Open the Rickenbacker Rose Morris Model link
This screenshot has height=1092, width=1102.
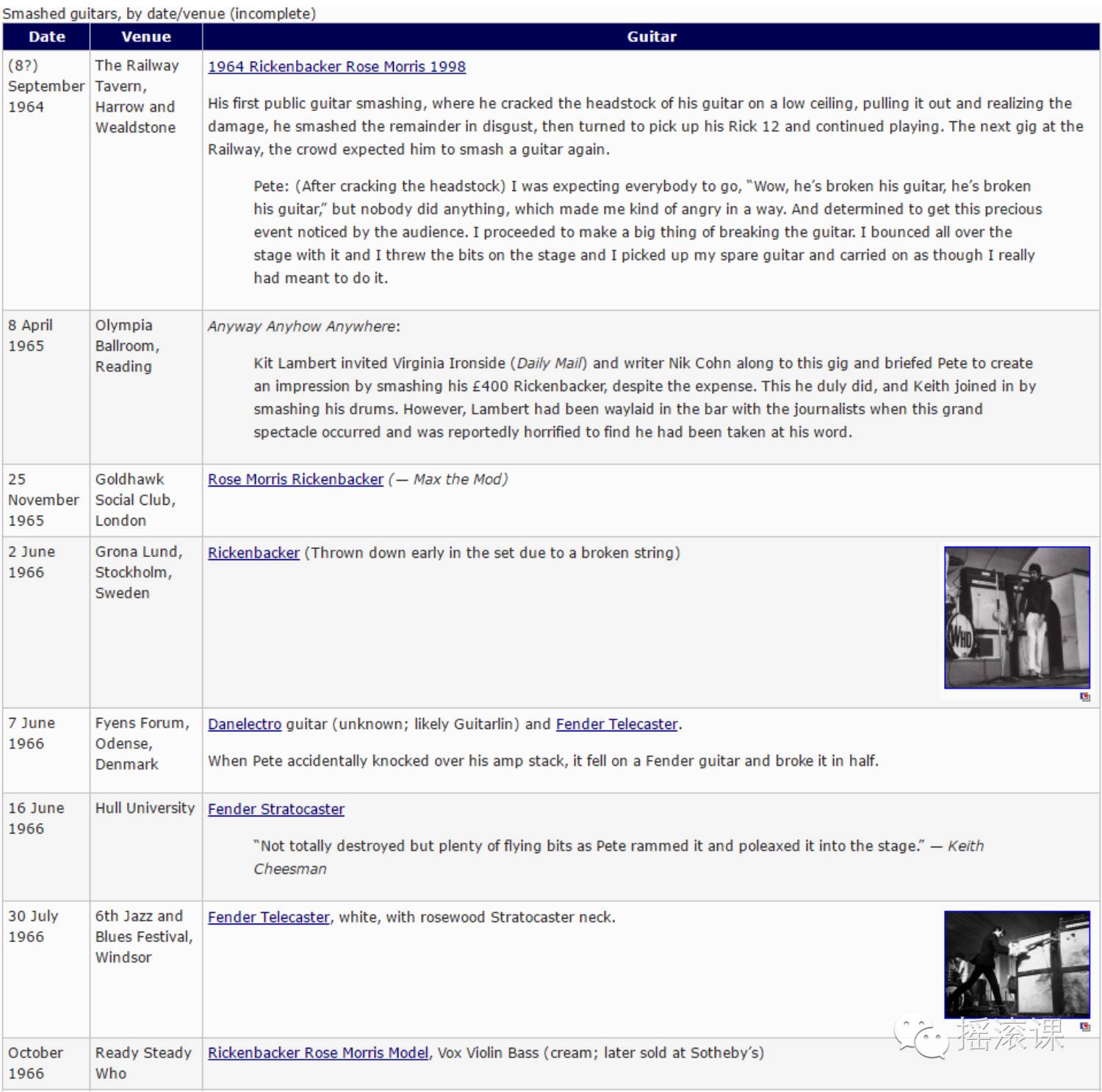pyautogui.click(x=318, y=1052)
